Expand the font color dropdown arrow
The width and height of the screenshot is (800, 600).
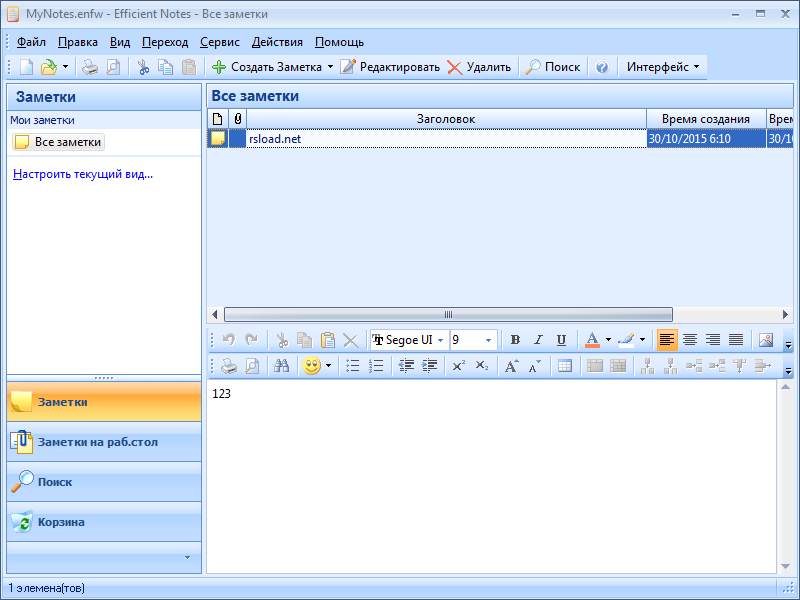coord(608,340)
